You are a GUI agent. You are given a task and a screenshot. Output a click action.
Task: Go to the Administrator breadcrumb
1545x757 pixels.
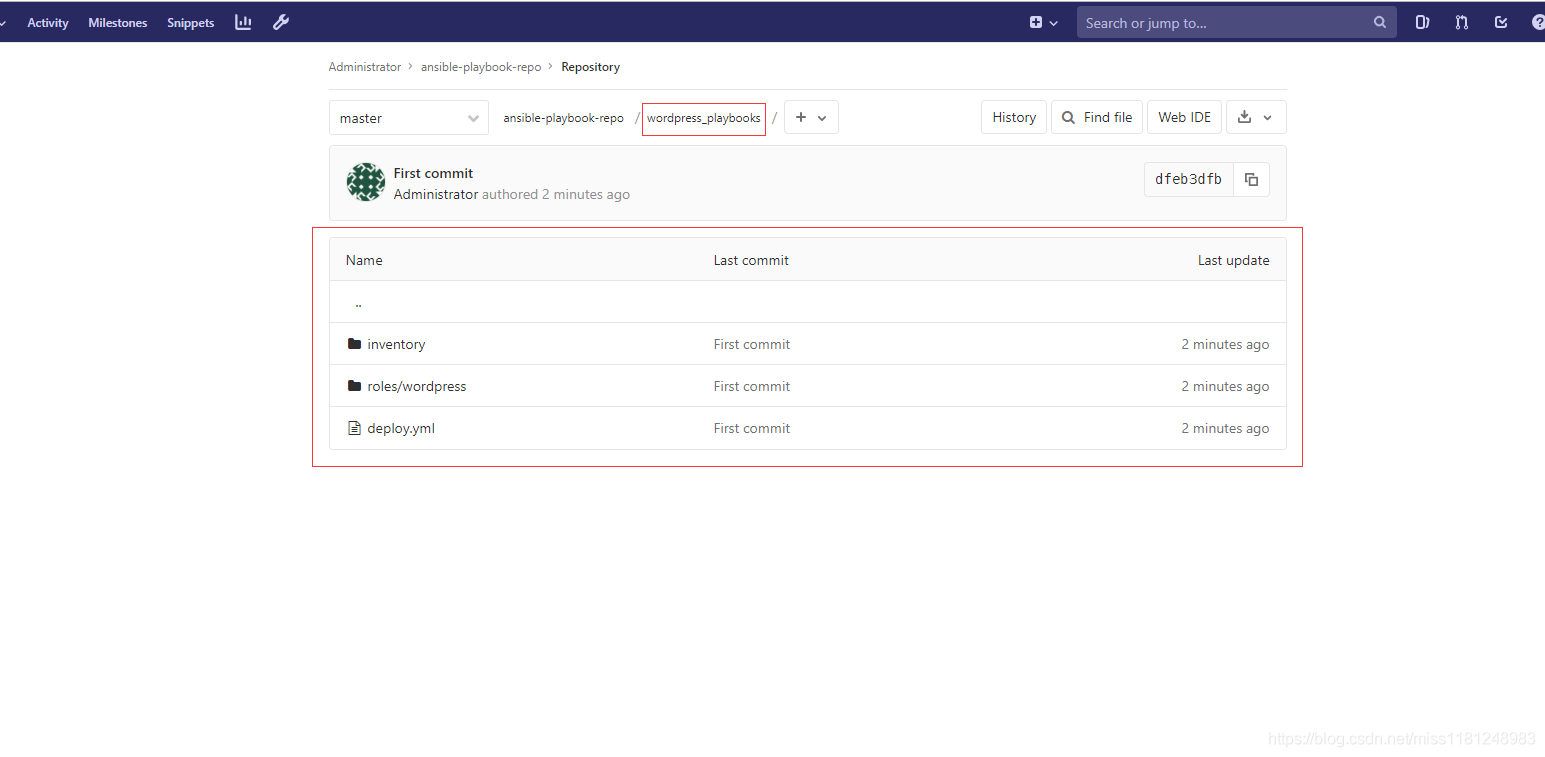[x=365, y=67]
